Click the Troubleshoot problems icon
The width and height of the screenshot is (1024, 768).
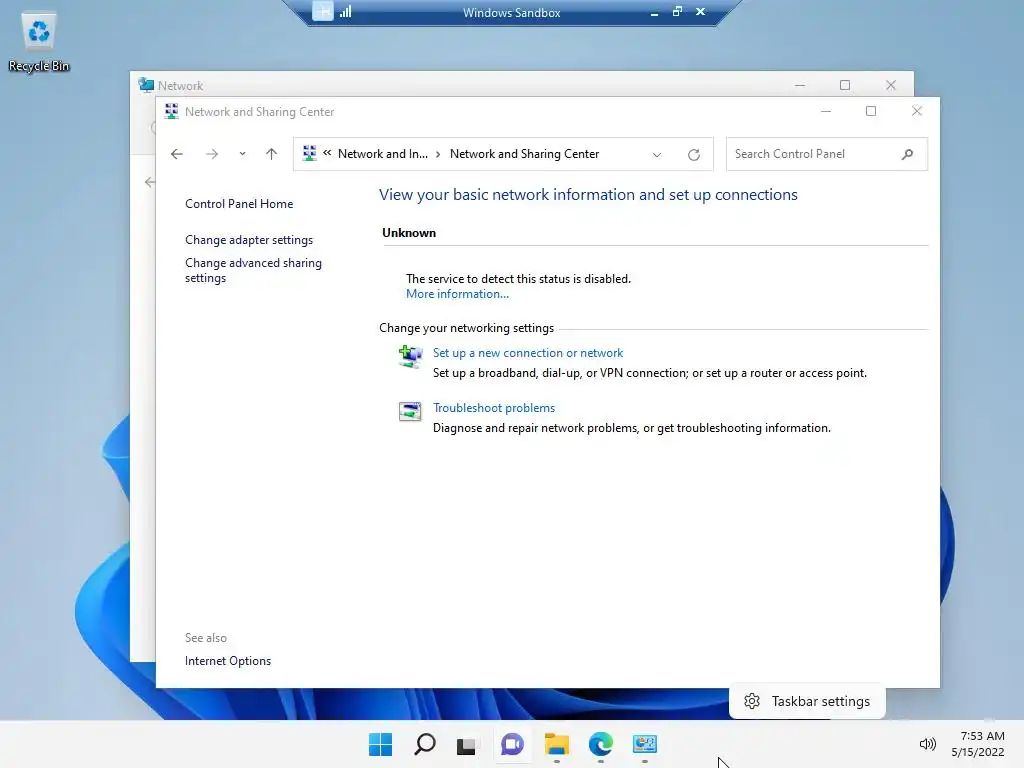[x=410, y=411]
